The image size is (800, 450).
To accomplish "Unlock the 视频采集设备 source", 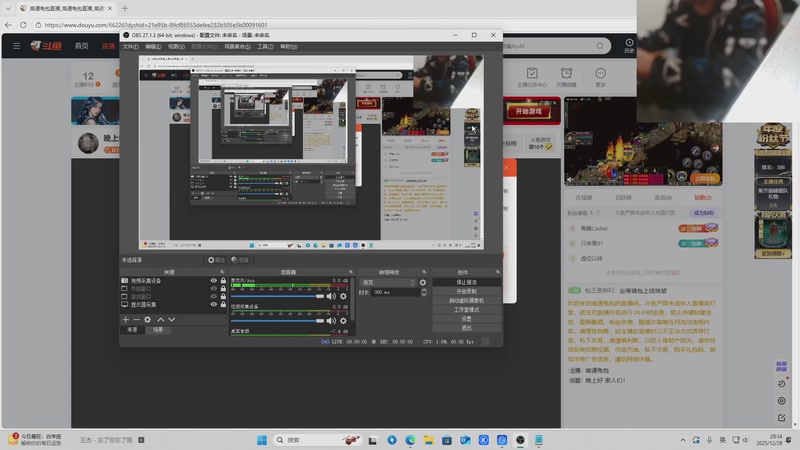I will pyautogui.click(x=223, y=281).
